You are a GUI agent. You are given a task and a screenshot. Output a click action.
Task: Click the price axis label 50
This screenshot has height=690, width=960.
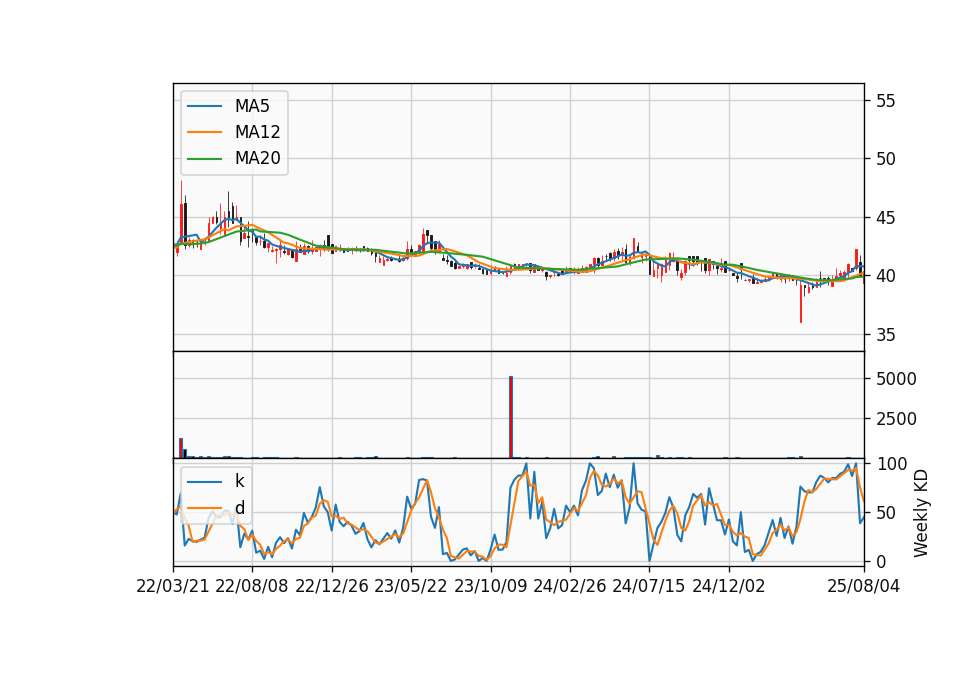click(885, 159)
